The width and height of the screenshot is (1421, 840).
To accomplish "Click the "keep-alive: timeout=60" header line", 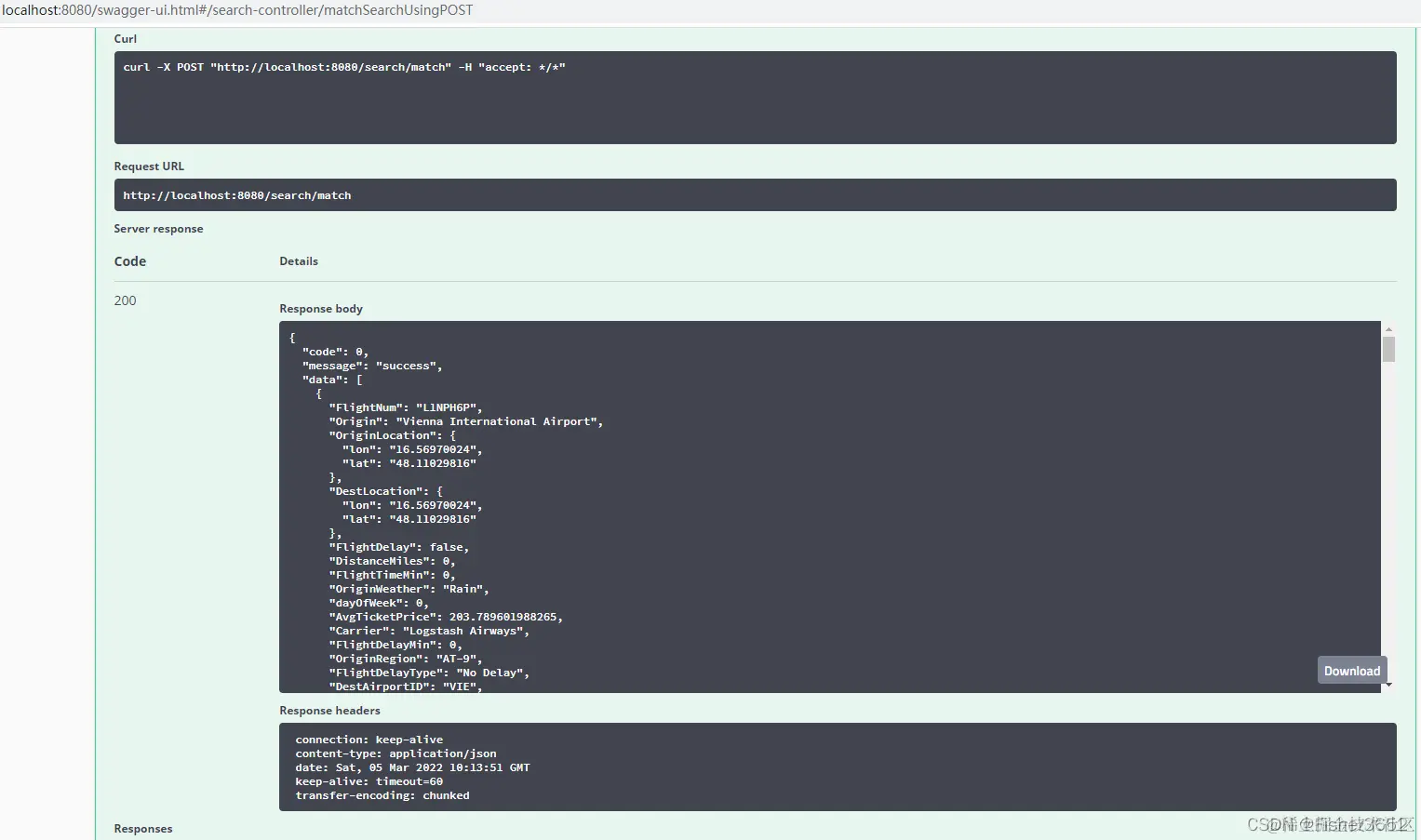I will 369,781.
